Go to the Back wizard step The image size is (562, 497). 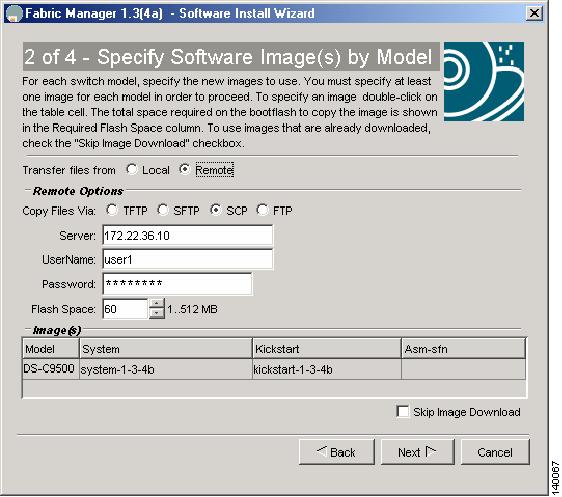[x=337, y=452]
